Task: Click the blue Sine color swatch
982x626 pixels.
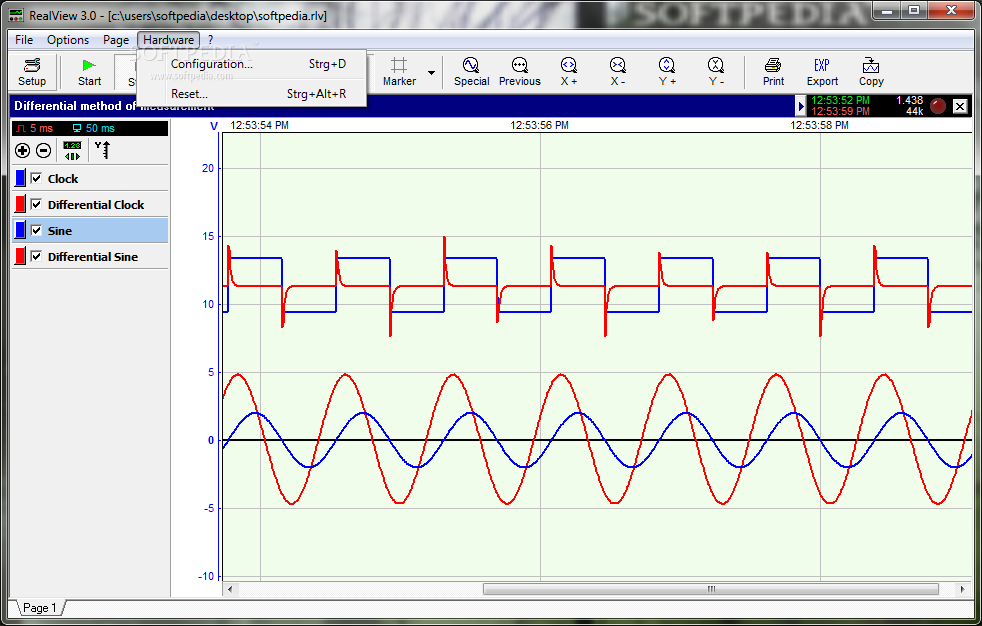Action: (20, 230)
